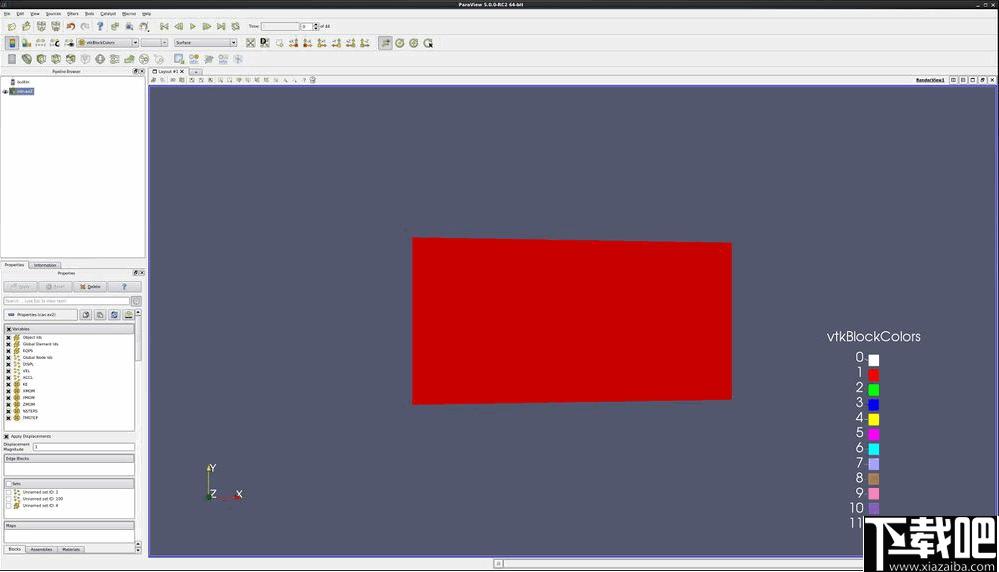Viewport: 999px width, 572px height.
Task: Jump to the first animation frame
Action: coord(164,26)
